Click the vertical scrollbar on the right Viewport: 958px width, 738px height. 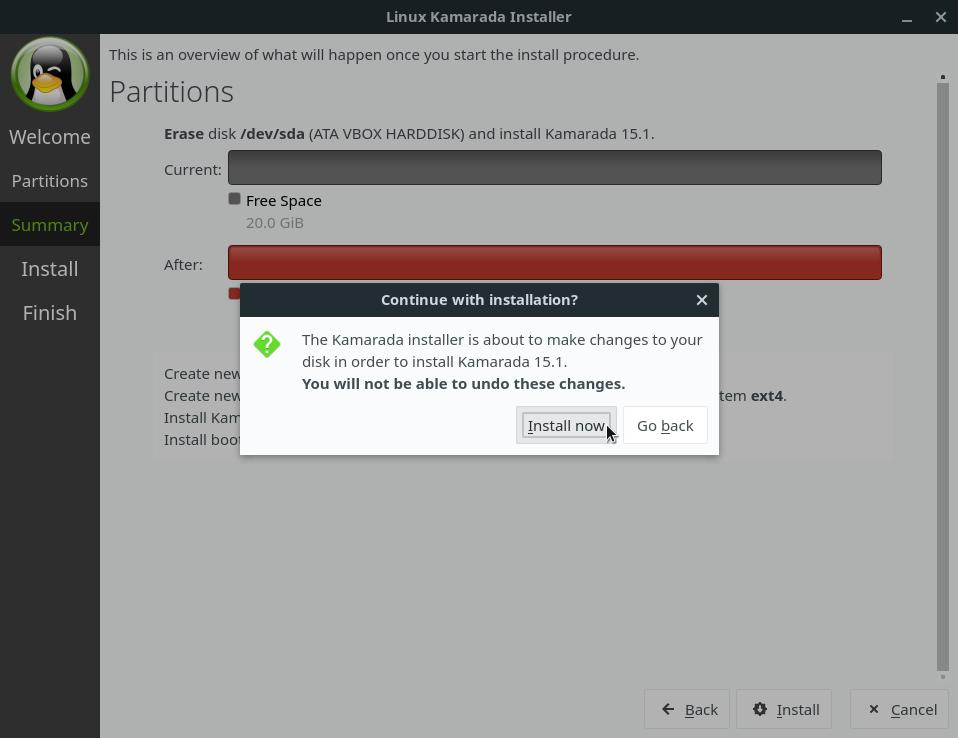click(x=942, y=376)
